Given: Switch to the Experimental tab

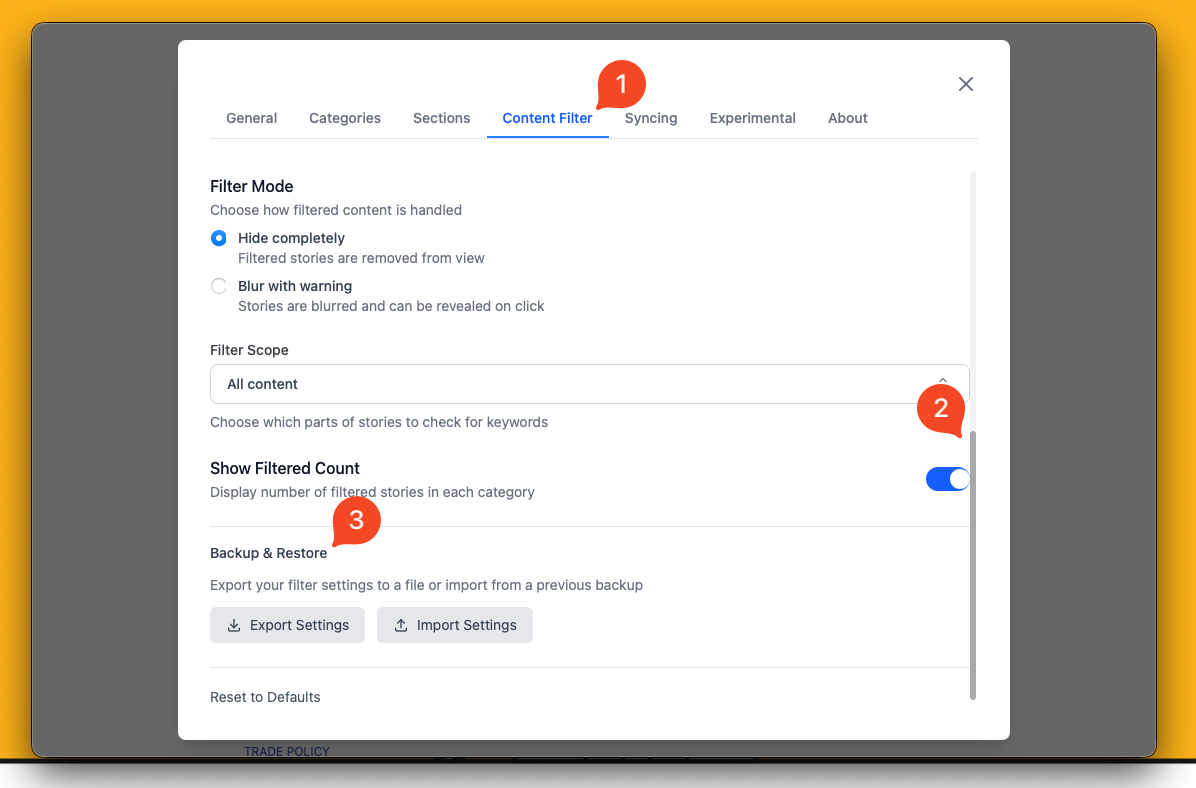Looking at the screenshot, I should tap(752, 118).
